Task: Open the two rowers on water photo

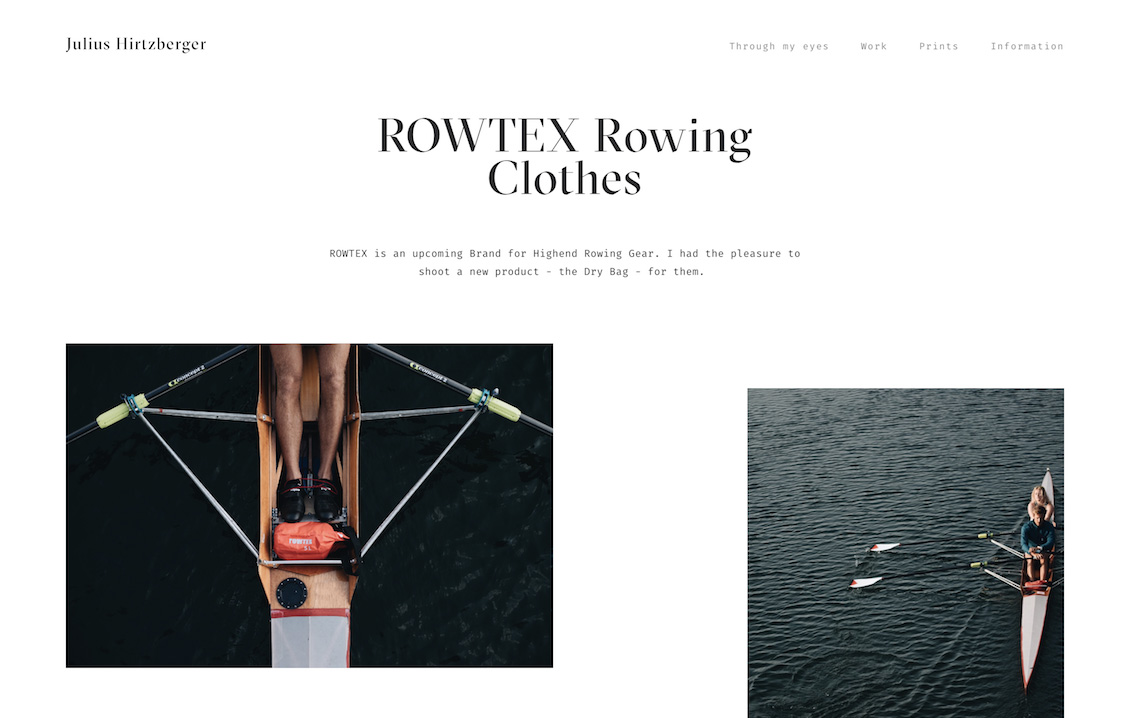Action: 905,553
